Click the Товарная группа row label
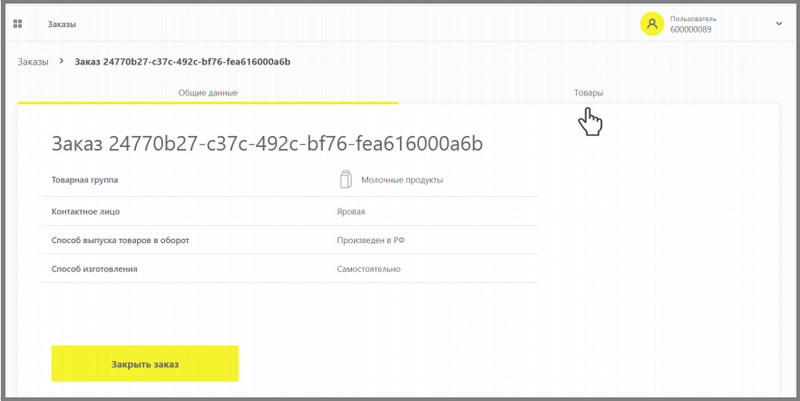 pos(85,180)
